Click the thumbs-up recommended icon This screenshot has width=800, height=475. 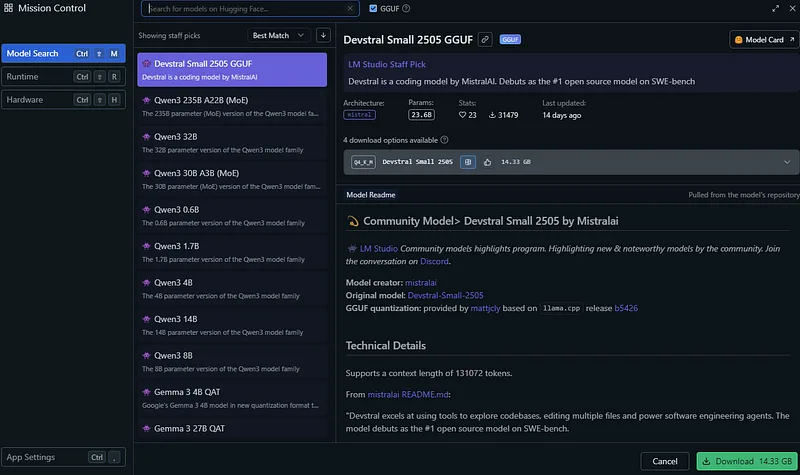[487, 162]
